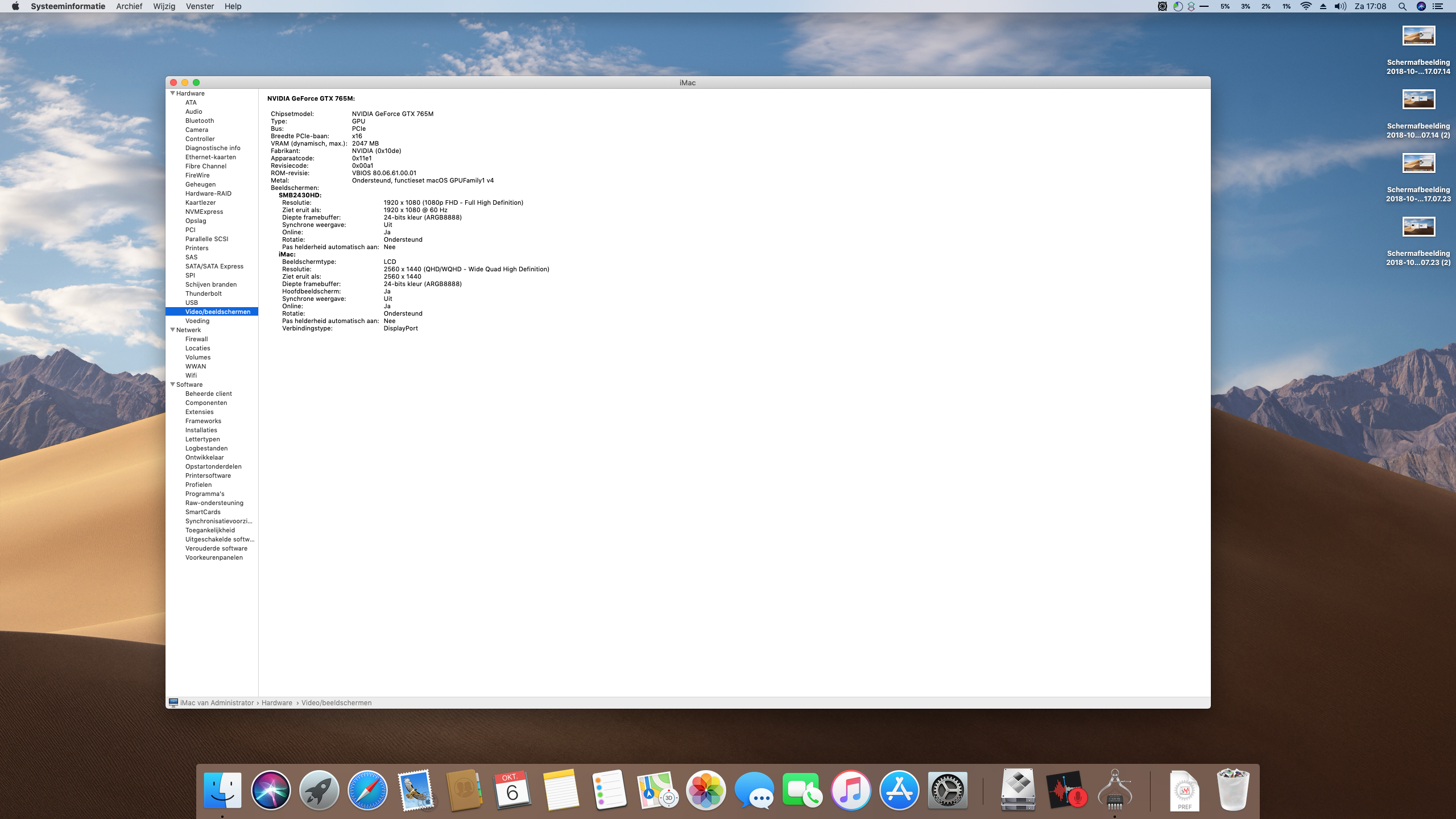Open the Venster menu
Screen dimensions: 1456x819
[x=200, y=6]
